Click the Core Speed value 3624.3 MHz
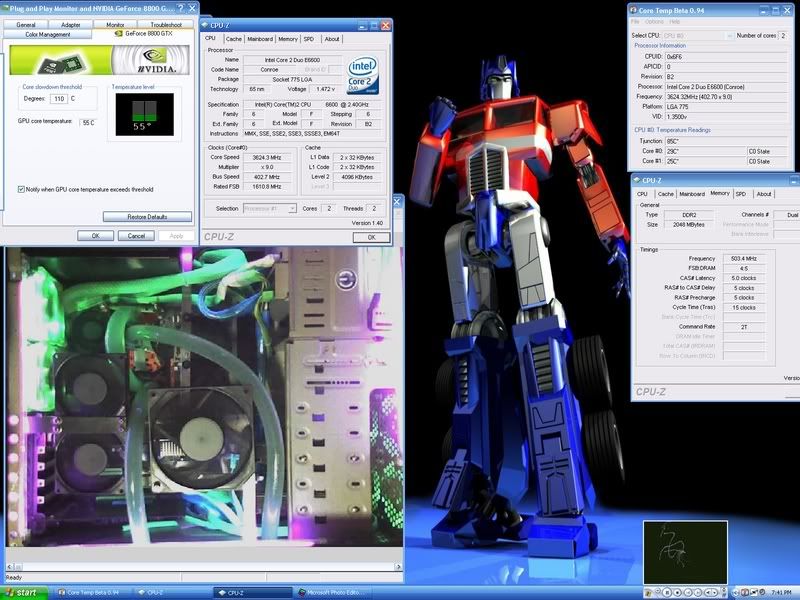 [x=268, y=157]
